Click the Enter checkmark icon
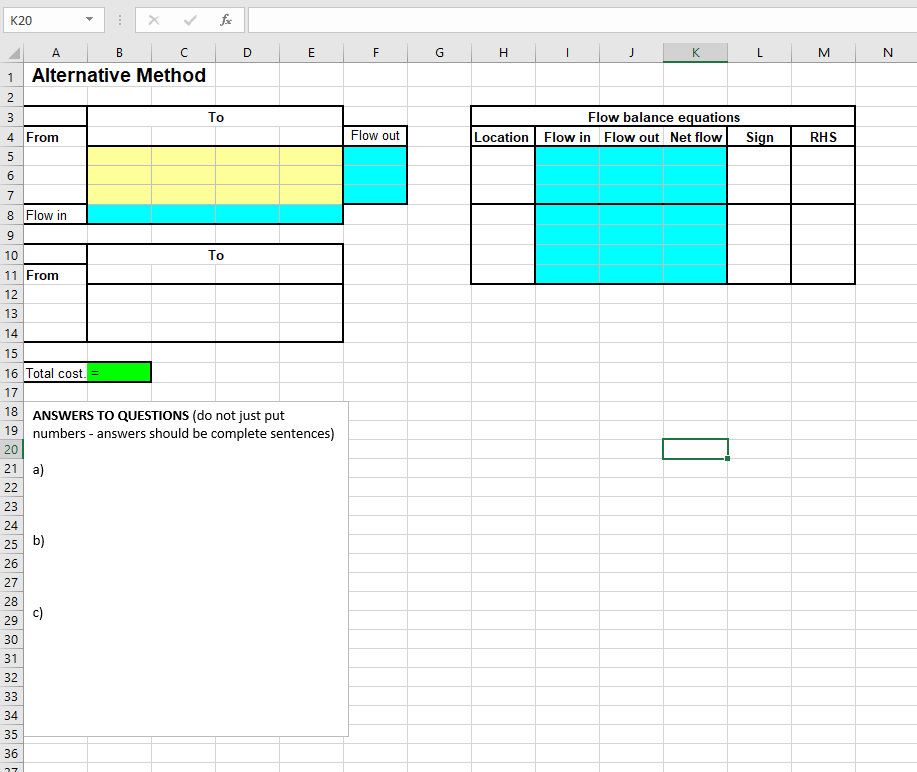The height and width of the screenshot is (772, 917). point(190,20)
